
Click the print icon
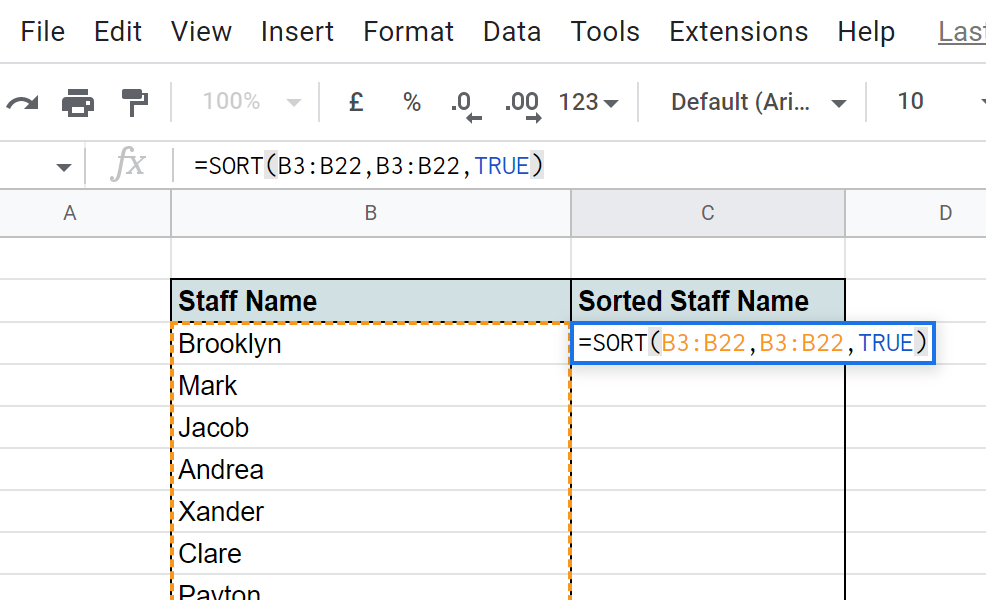pos(78,102)
